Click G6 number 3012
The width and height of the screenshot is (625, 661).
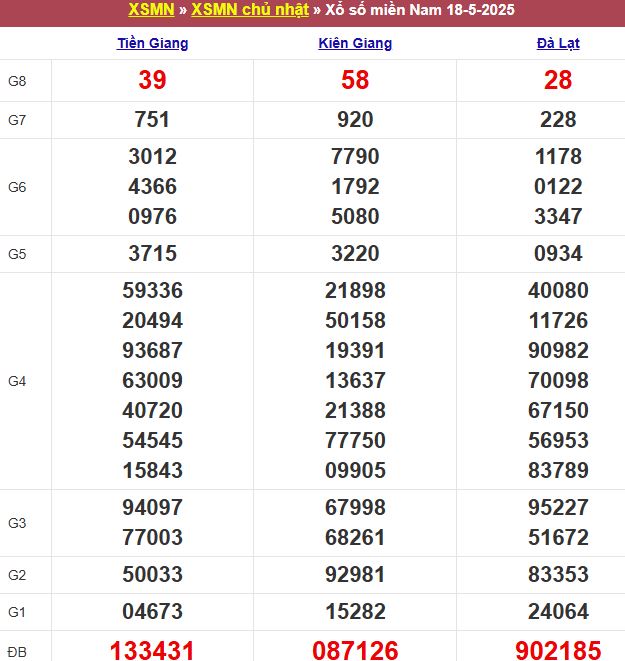[153, 156]
